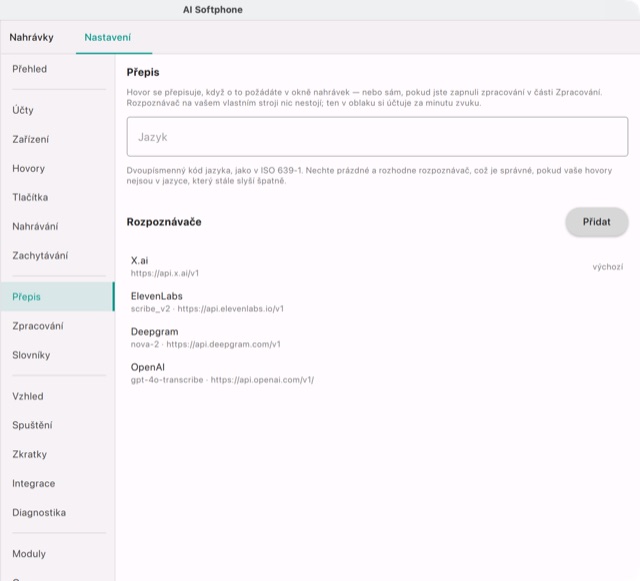The width and height of the screenshot is (640, 581).
Task: Open the Zpracování settings section
Action: click(57, 326)
